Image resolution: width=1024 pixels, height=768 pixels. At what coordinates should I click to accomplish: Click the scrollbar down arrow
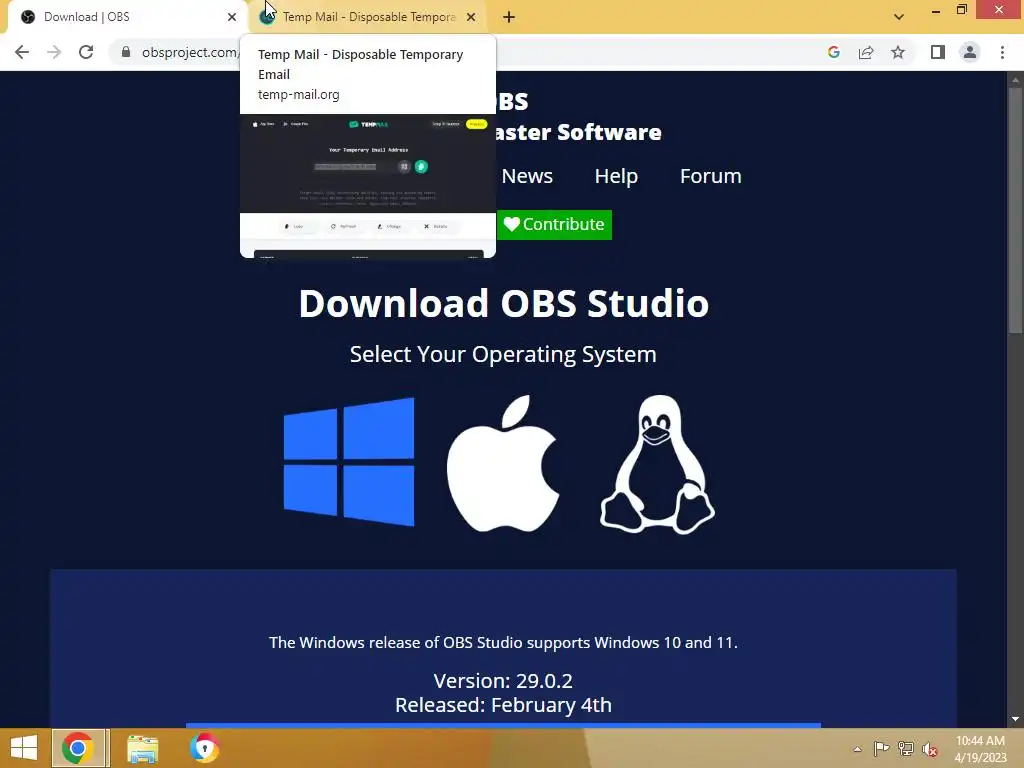1015,719
